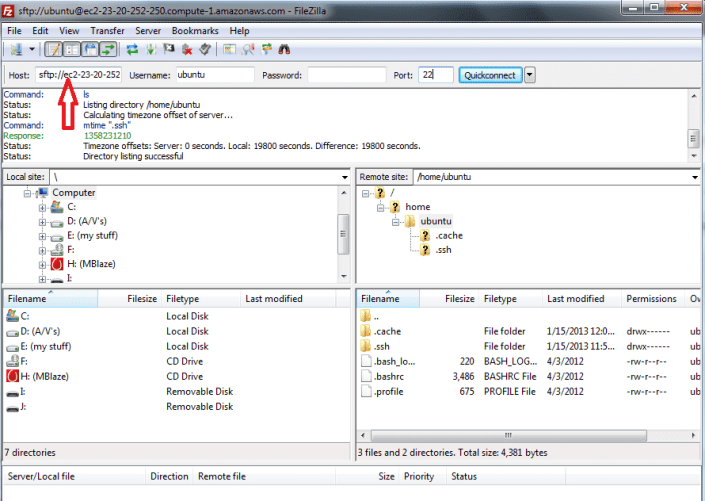Screen dimensions: 705x501
Task: Toggle the remote directory tree display
Action: 90,49
